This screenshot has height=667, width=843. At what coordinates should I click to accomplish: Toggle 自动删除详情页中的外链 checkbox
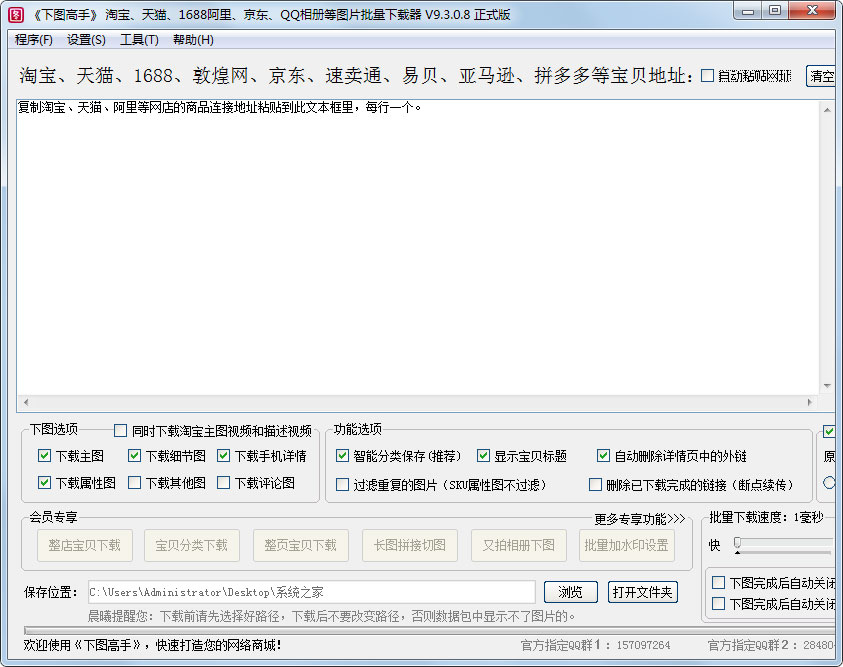603,456
